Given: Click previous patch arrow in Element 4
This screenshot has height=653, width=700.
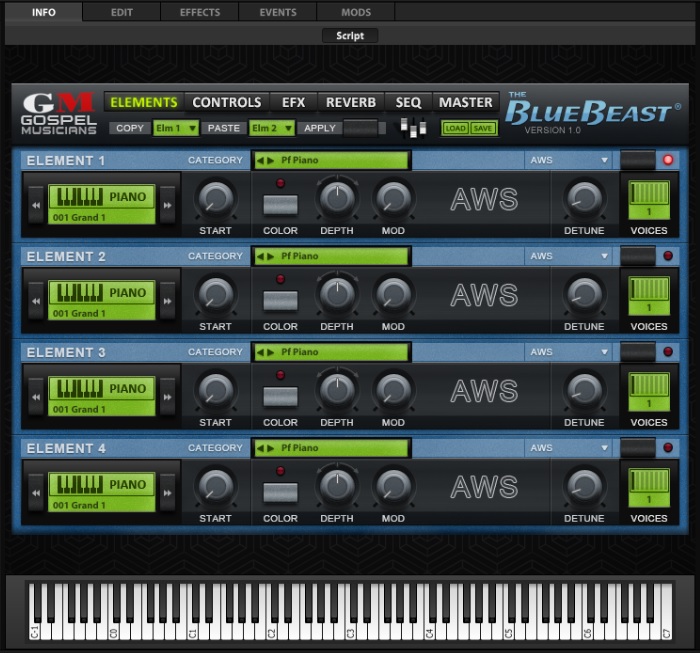Looking at the screenshot, I should coord(36,493).
